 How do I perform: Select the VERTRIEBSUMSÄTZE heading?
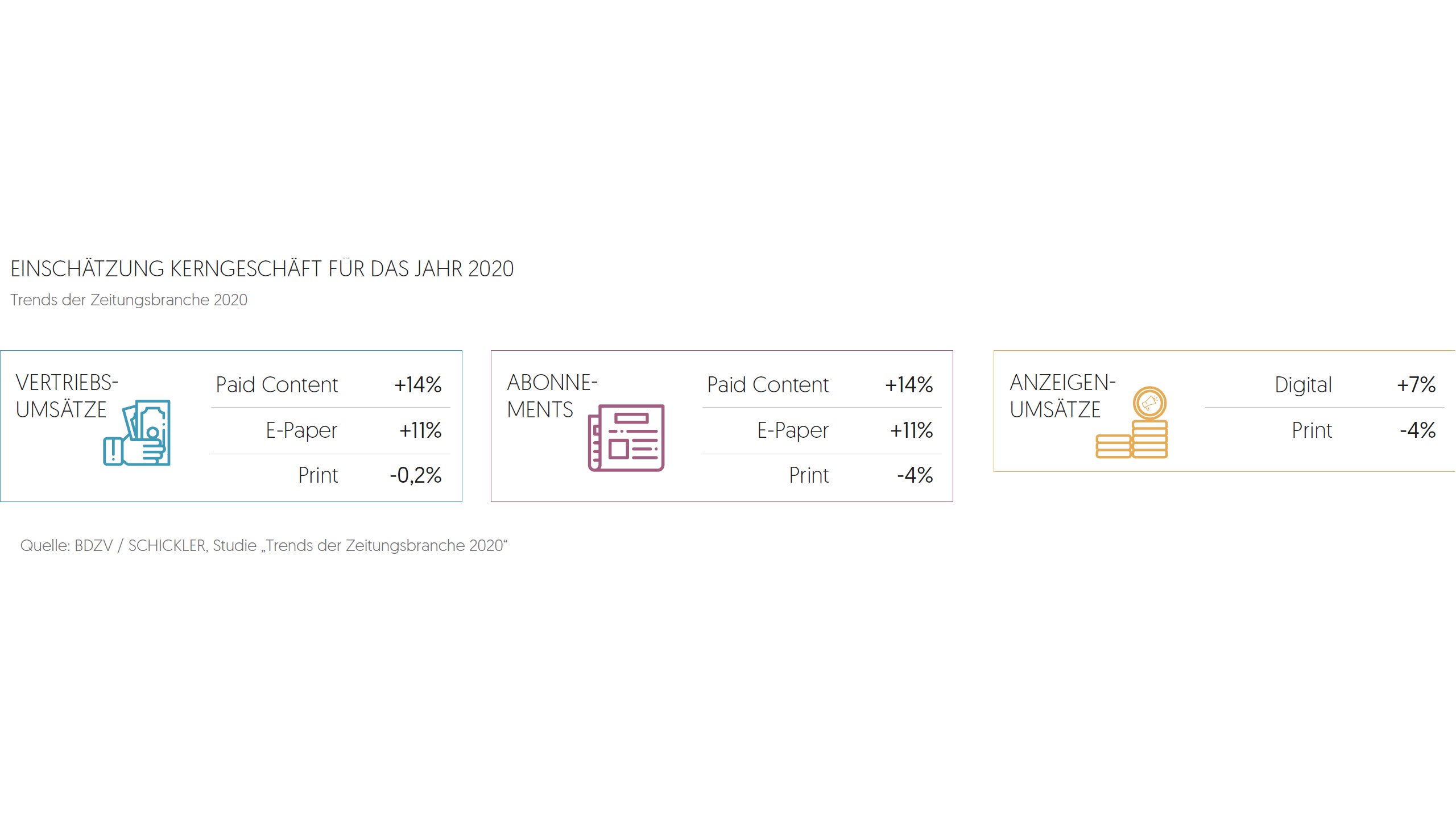67,396
